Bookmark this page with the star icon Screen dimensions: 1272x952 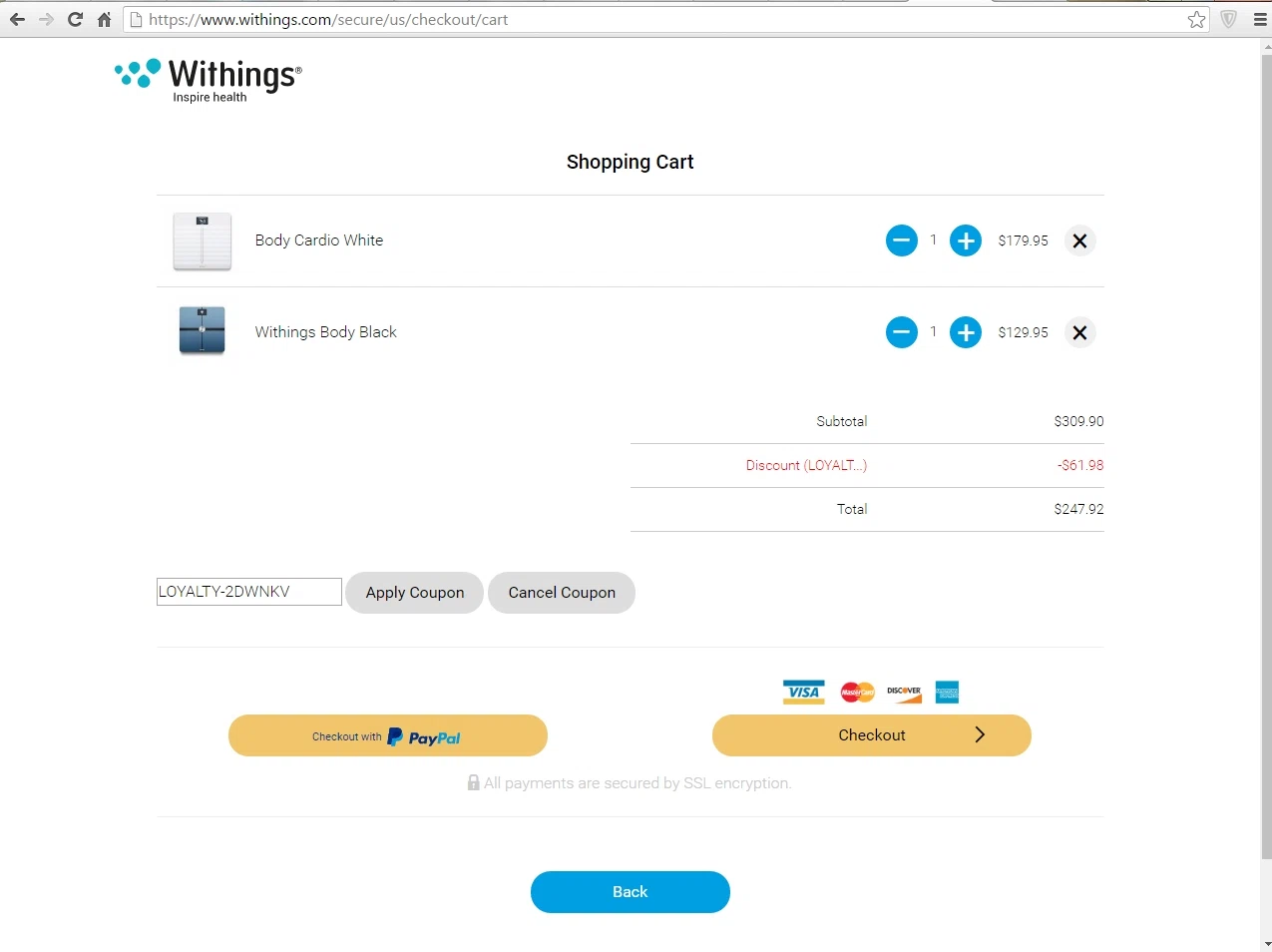pyautogui.click(x=1196, y=19)
